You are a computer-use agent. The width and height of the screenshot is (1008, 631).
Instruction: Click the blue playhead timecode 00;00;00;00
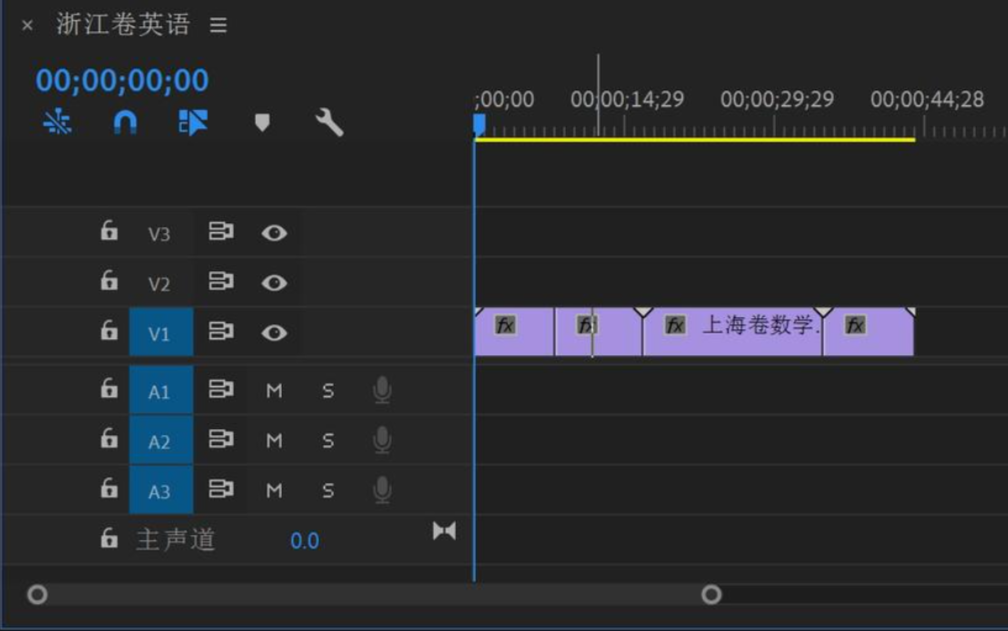(x=122, y=80)
